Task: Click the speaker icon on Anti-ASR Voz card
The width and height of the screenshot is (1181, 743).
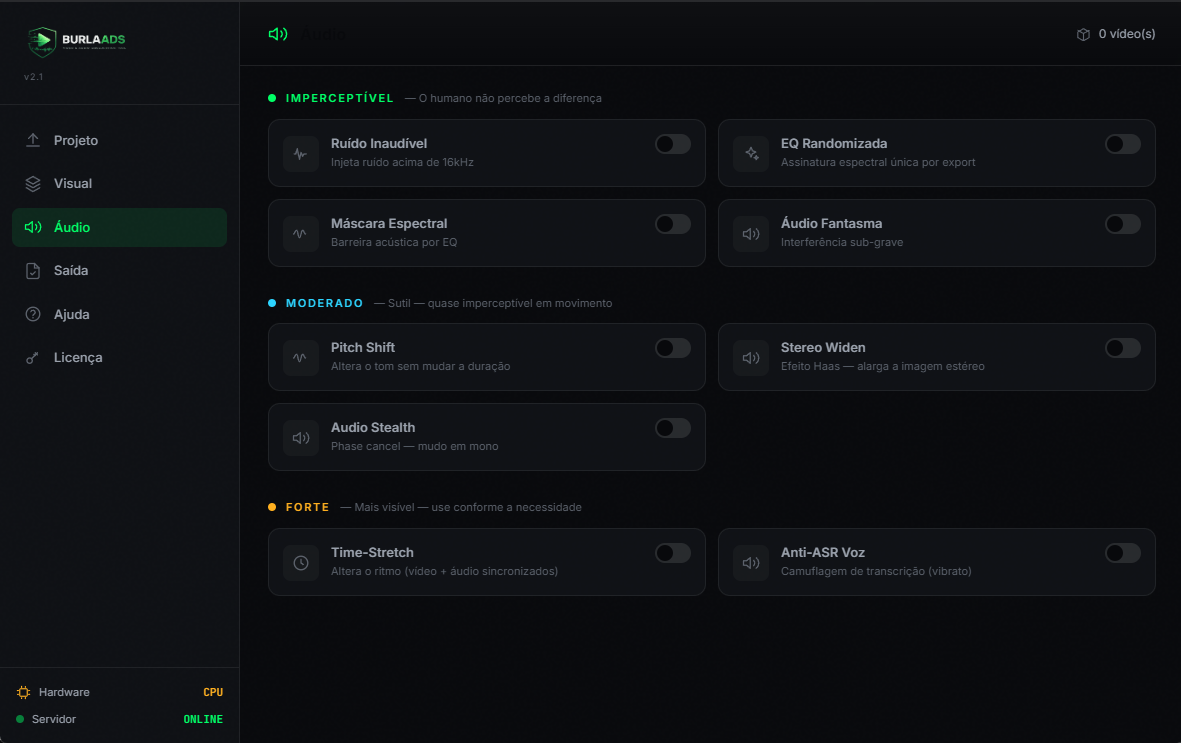Action: click(751, 563)
